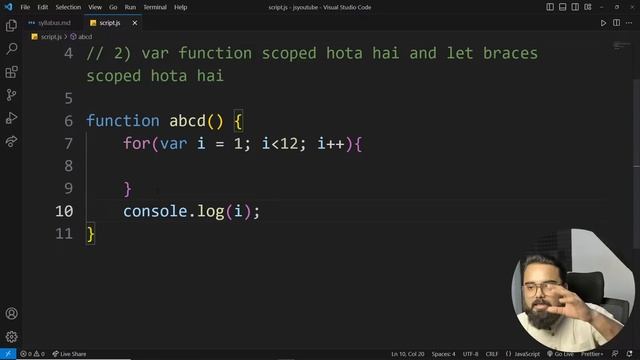Click line number 6 in the gutter
Screen dimensions: 640x360
click(69, 121)
